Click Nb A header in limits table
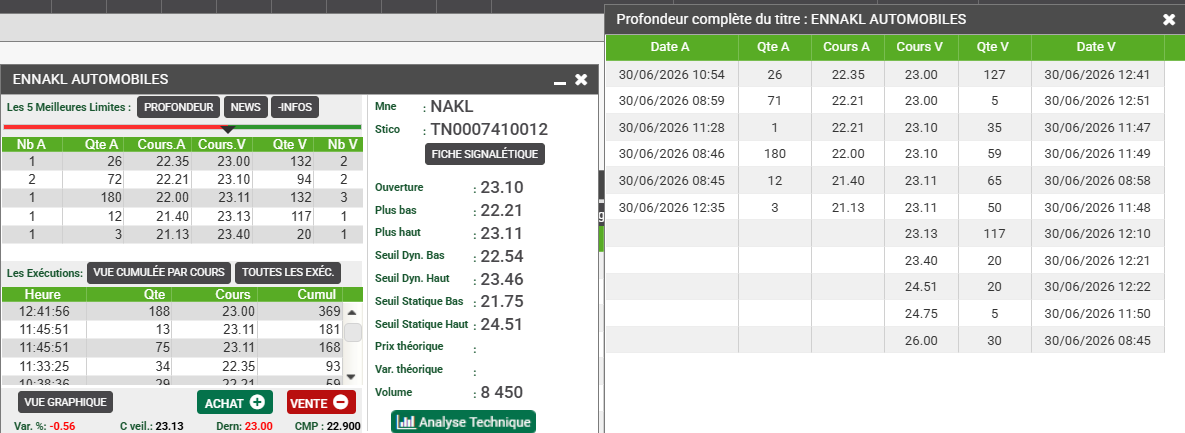The height and width of the screenshot is (433, 1185). (32, 144)
